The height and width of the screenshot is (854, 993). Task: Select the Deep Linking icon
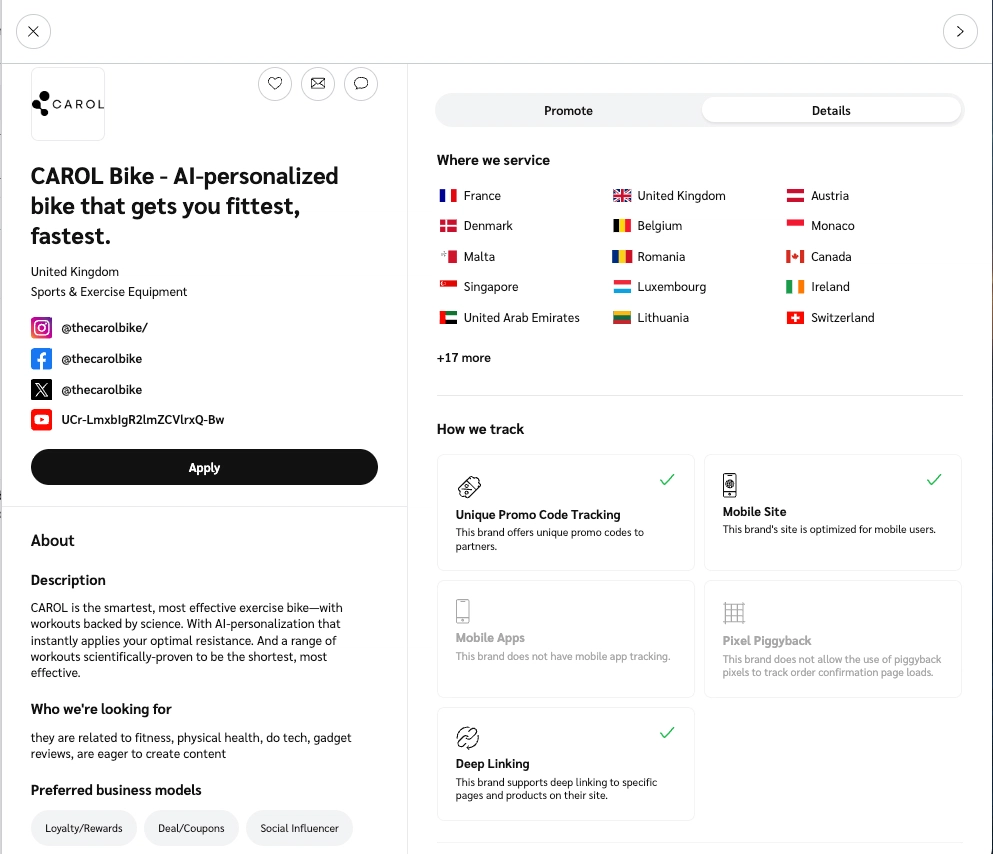click(x=467, y=737)
